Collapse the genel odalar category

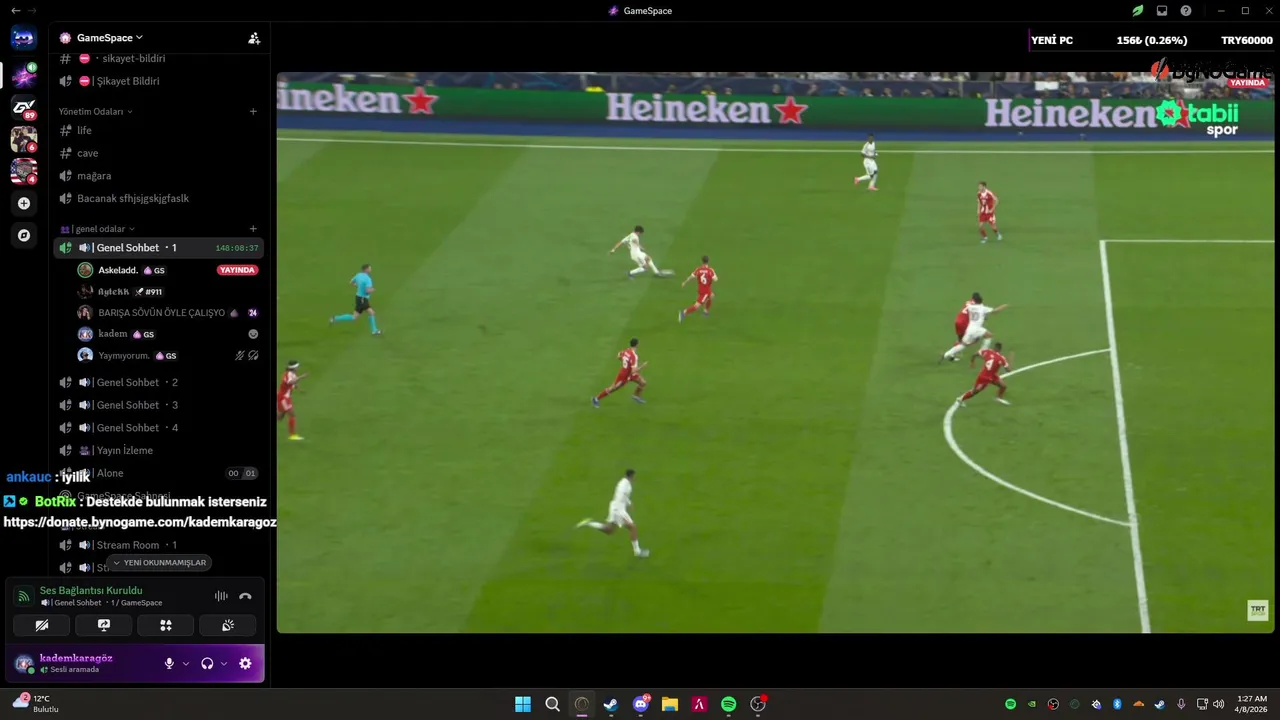pyautogui.click(x=98, y=229)
